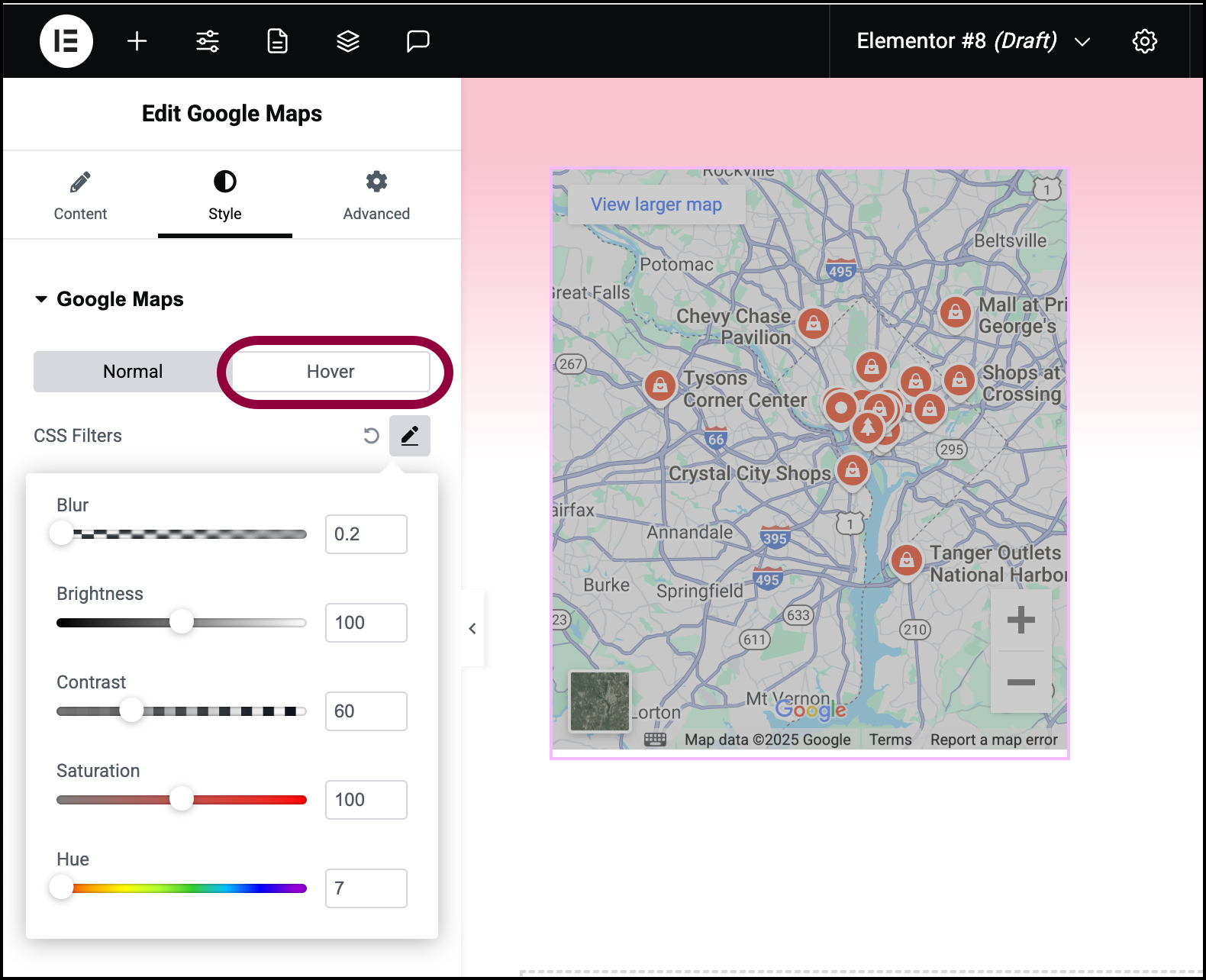This screenshot has width=1206, height=980.
Task: Switch to the Content tab
Action: [x=80, y=195]
